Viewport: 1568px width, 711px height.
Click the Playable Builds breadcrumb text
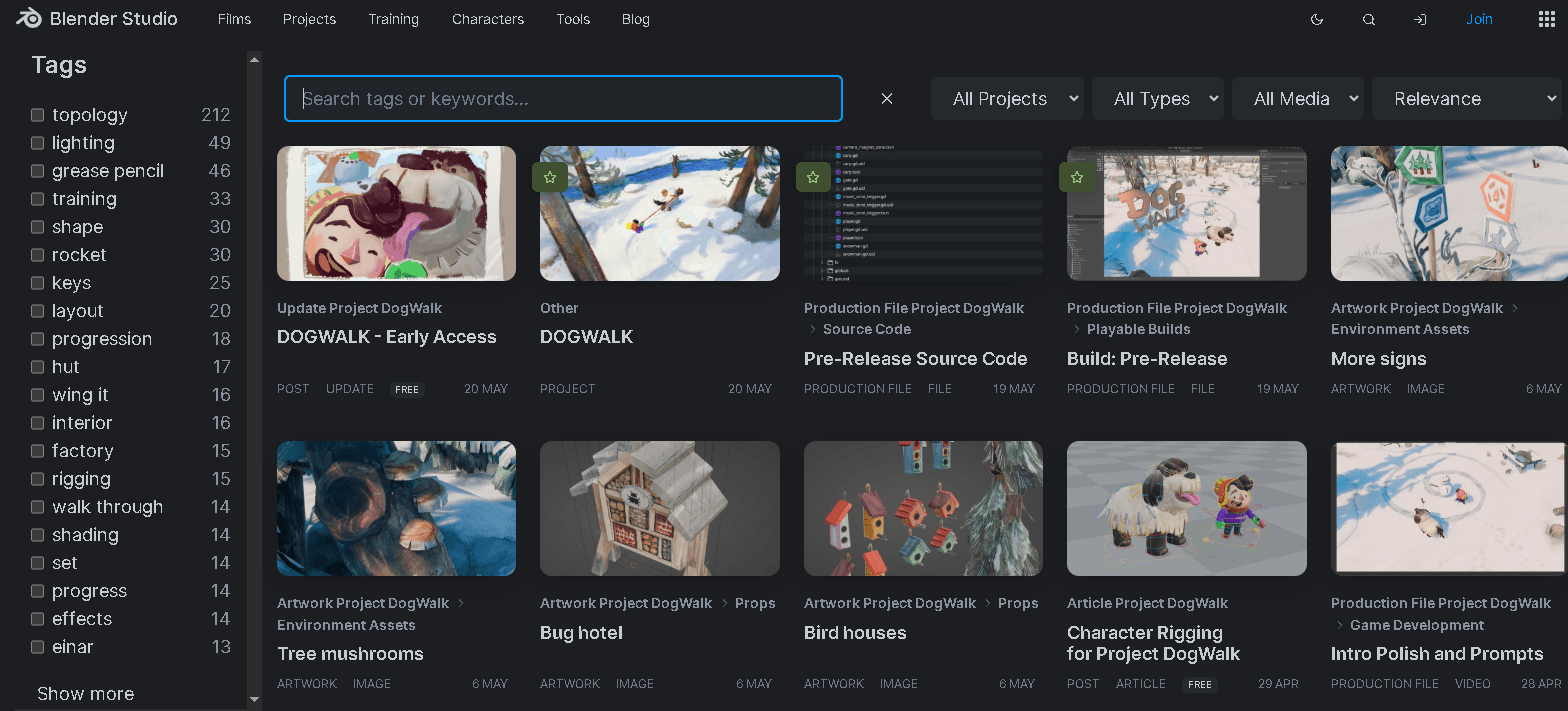point(1139,329)
